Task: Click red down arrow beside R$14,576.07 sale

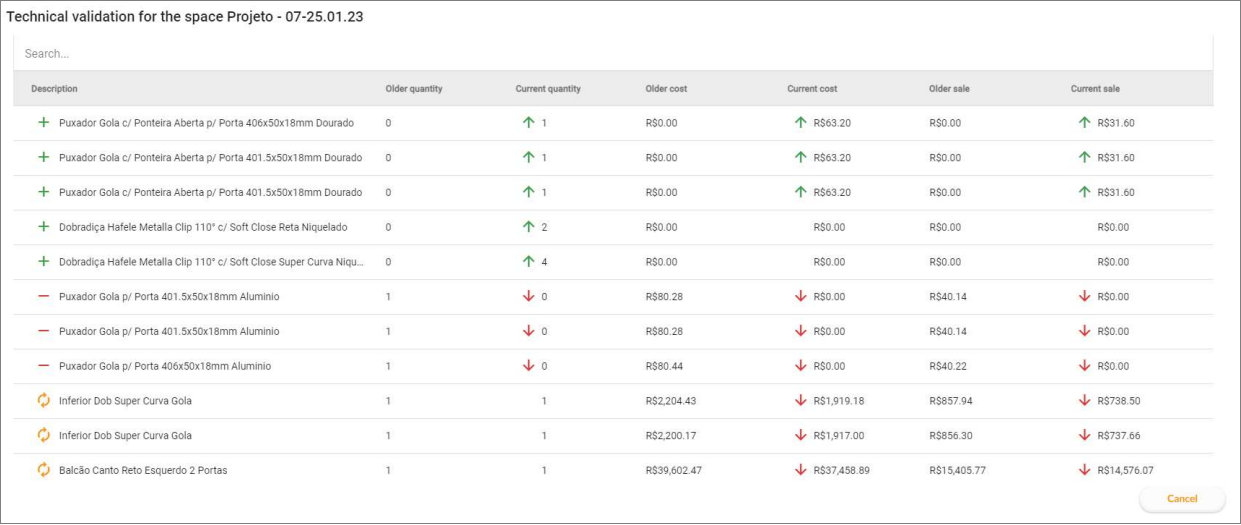Action: tap(1084, 470)
